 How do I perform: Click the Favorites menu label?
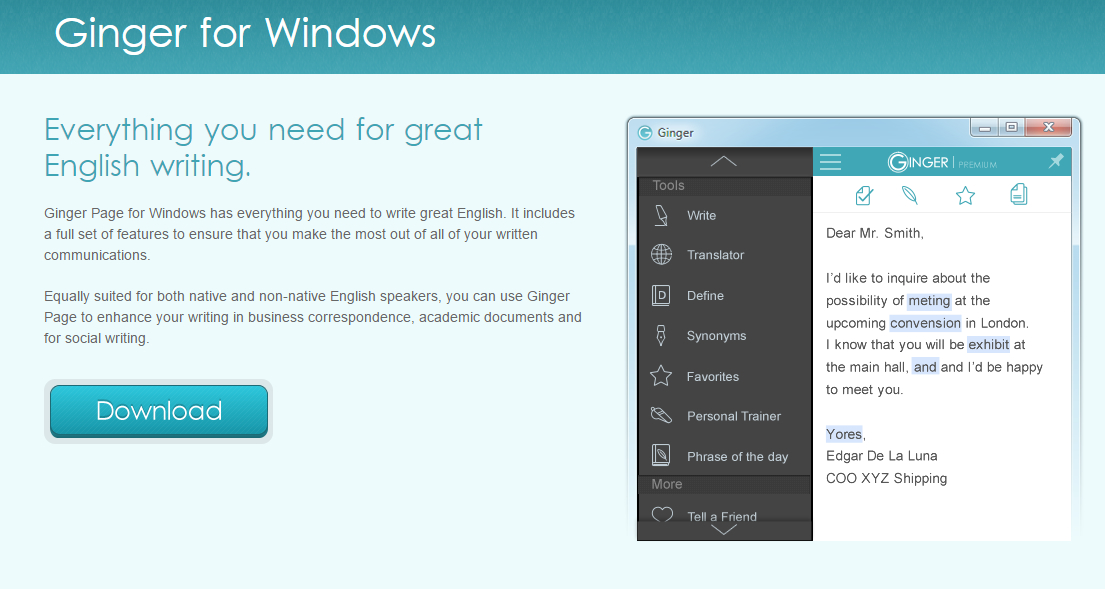(712, 377)
